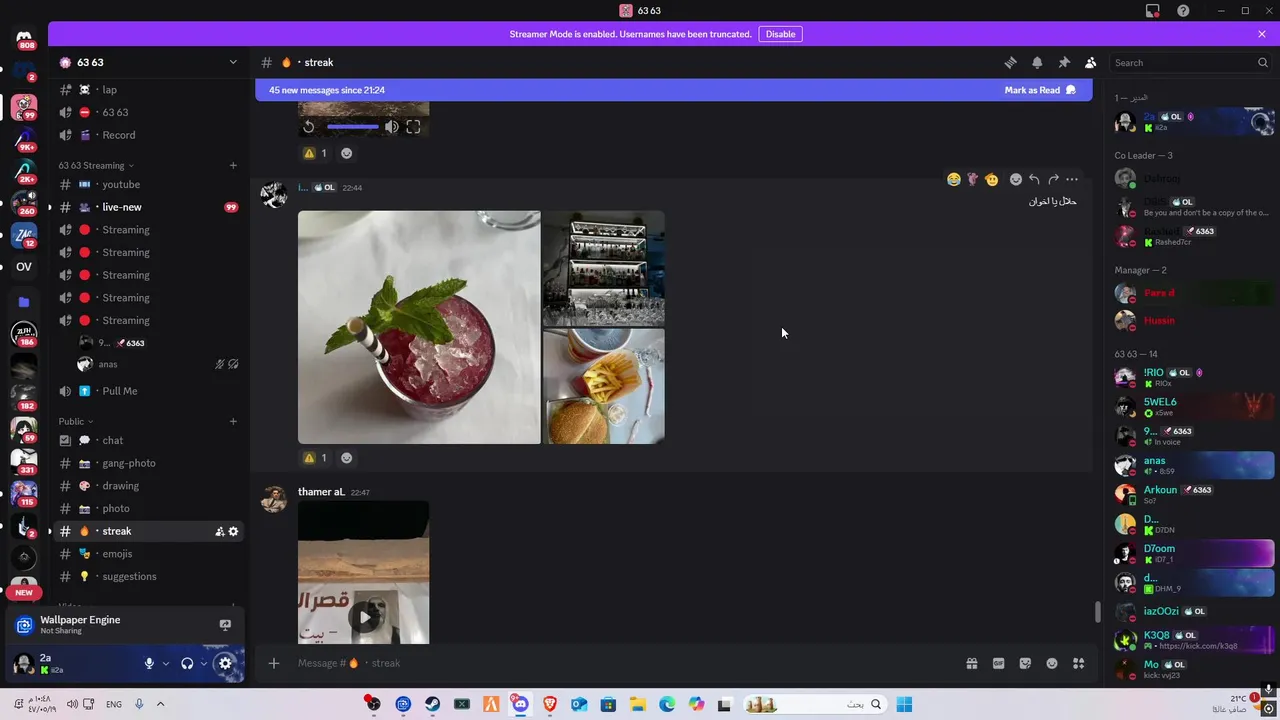Screen dimensions: 1280x720
Task: Toggle headphones deafen in user panel
Action: (187, 663)
